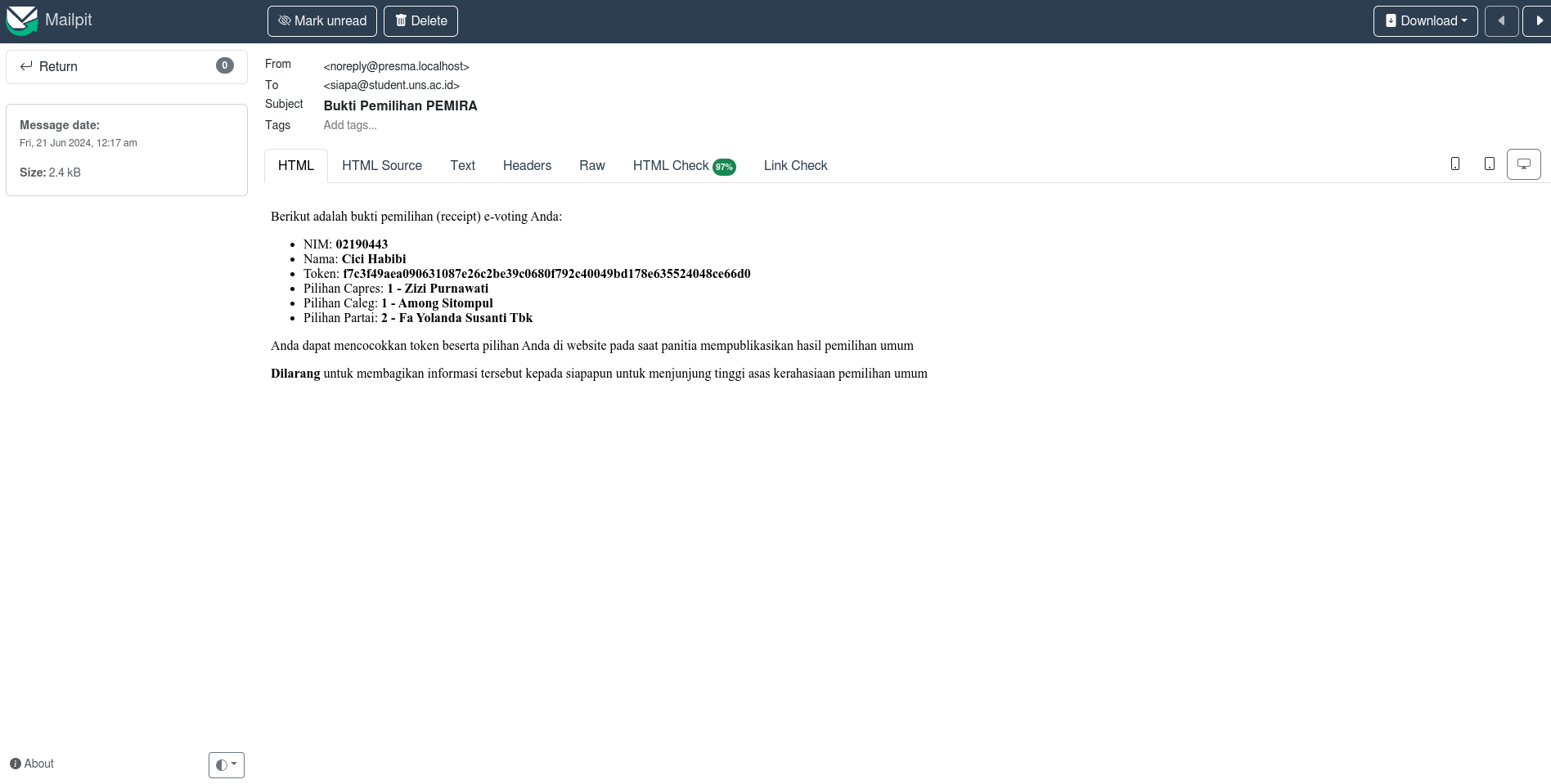Return to the inbox list
Viewport: 1551px width, 784px height.
126,67
